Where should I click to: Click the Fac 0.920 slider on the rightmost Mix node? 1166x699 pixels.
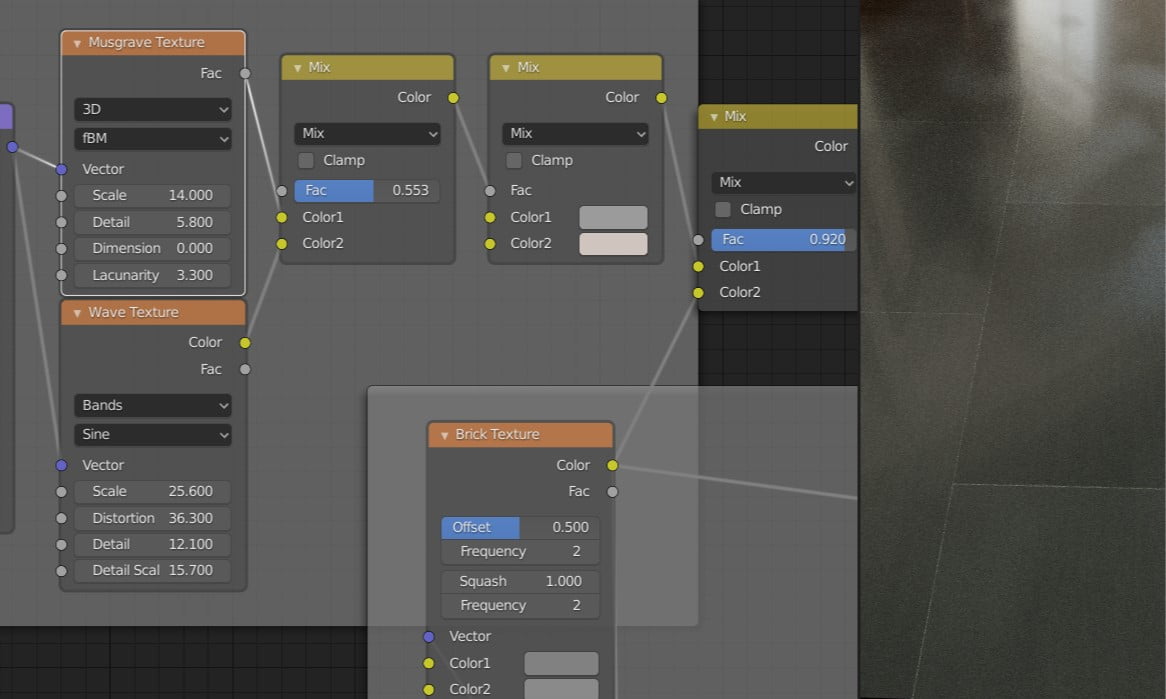[781, 239]
